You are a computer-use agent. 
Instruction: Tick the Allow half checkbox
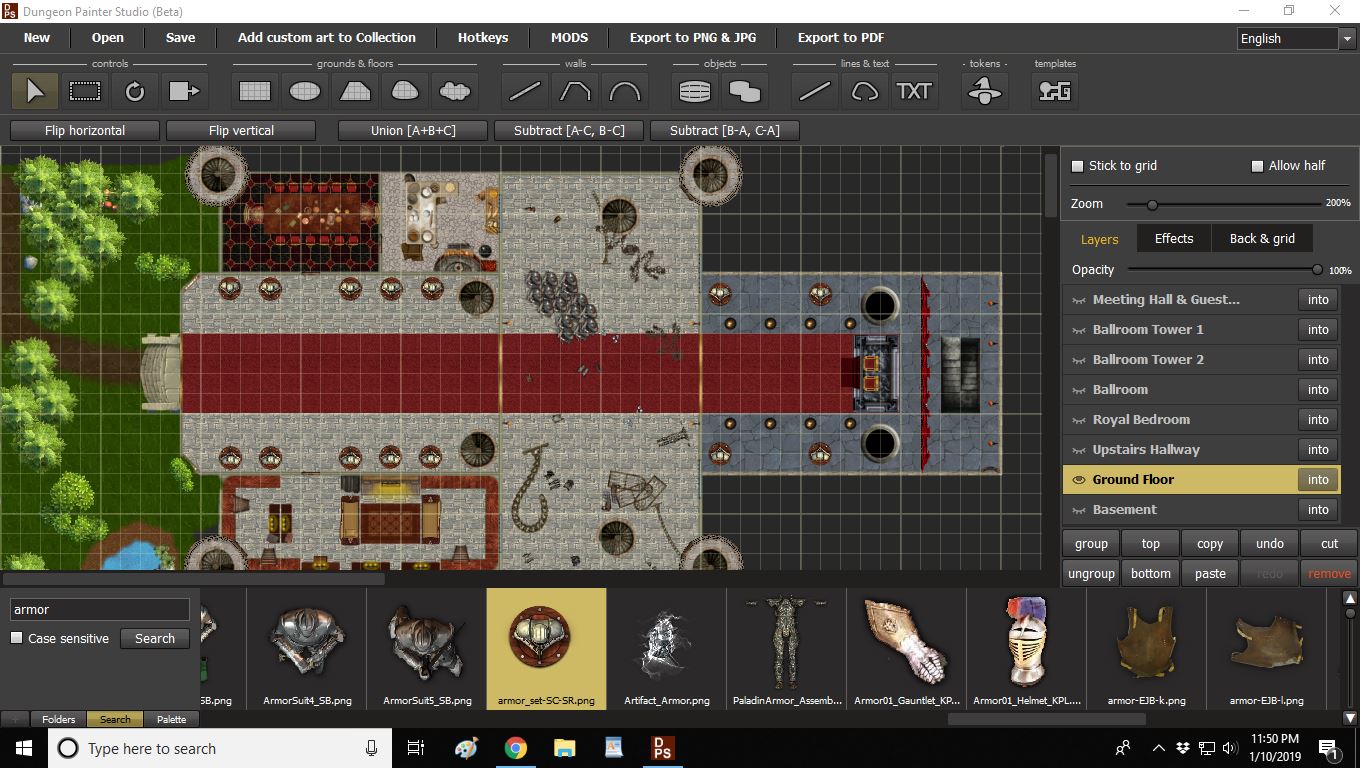(x=1258, y=166)
